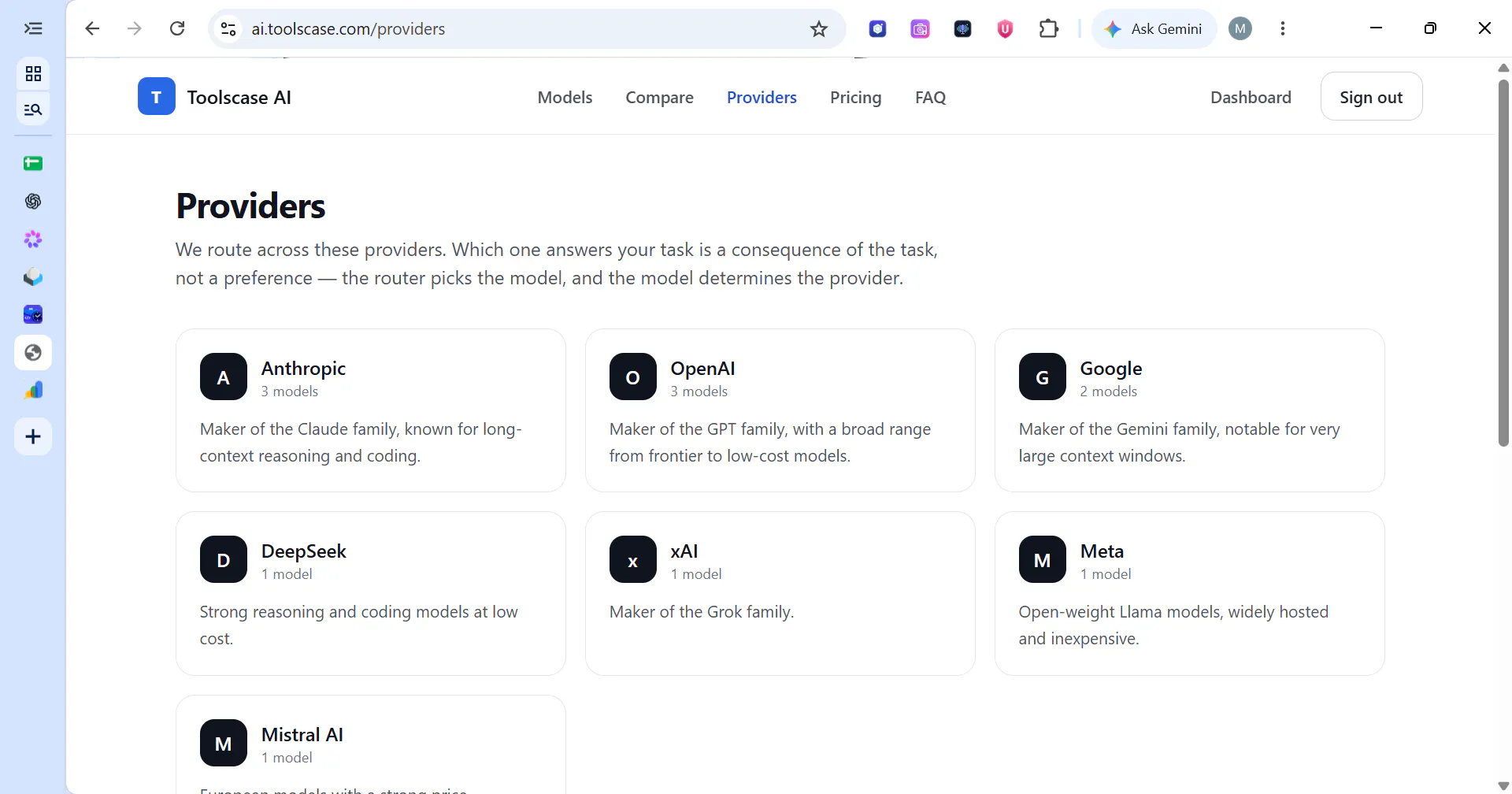Go to the Dashboard link
1512x794 pixels.
1251,97
